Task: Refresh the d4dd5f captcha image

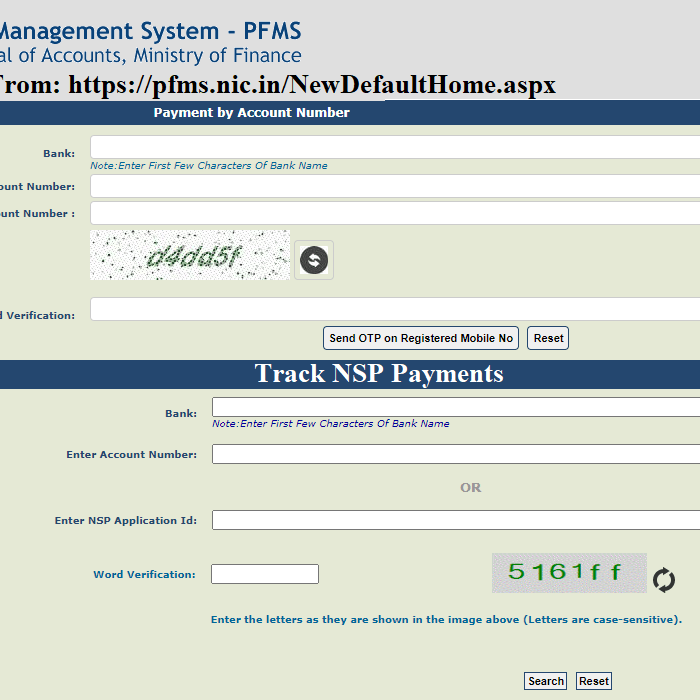Action: coord(314,260)
